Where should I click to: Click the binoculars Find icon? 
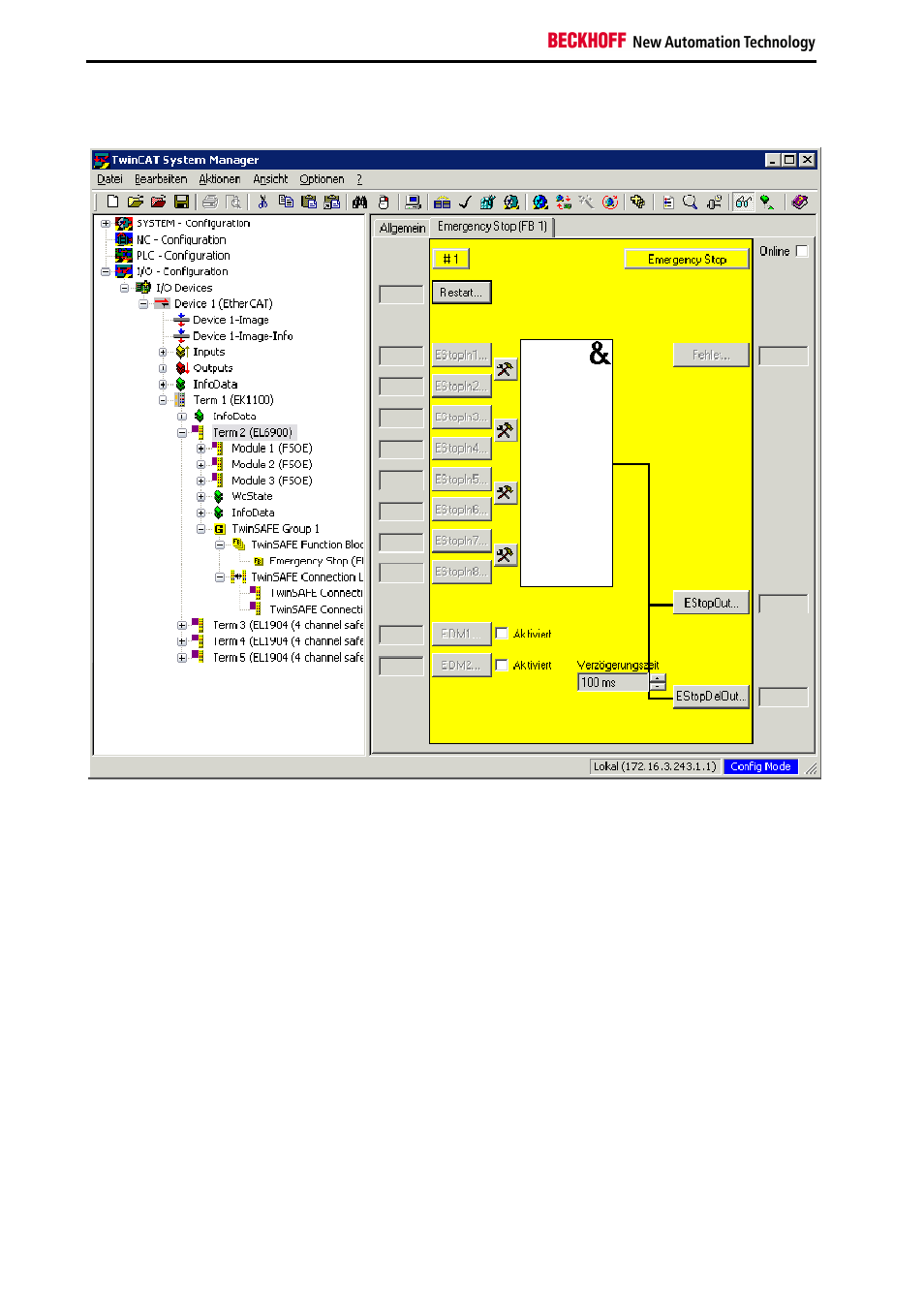[359, 202]
